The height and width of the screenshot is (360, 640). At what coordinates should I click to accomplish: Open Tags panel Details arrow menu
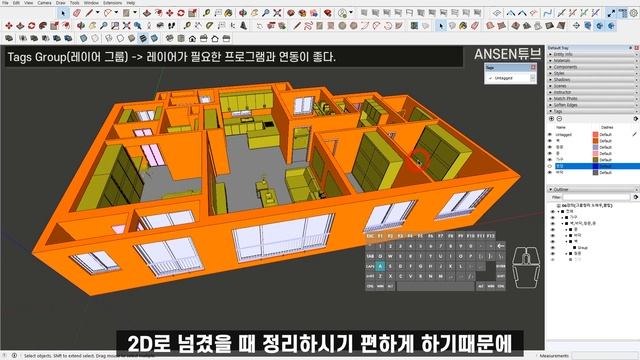[636, 119]
